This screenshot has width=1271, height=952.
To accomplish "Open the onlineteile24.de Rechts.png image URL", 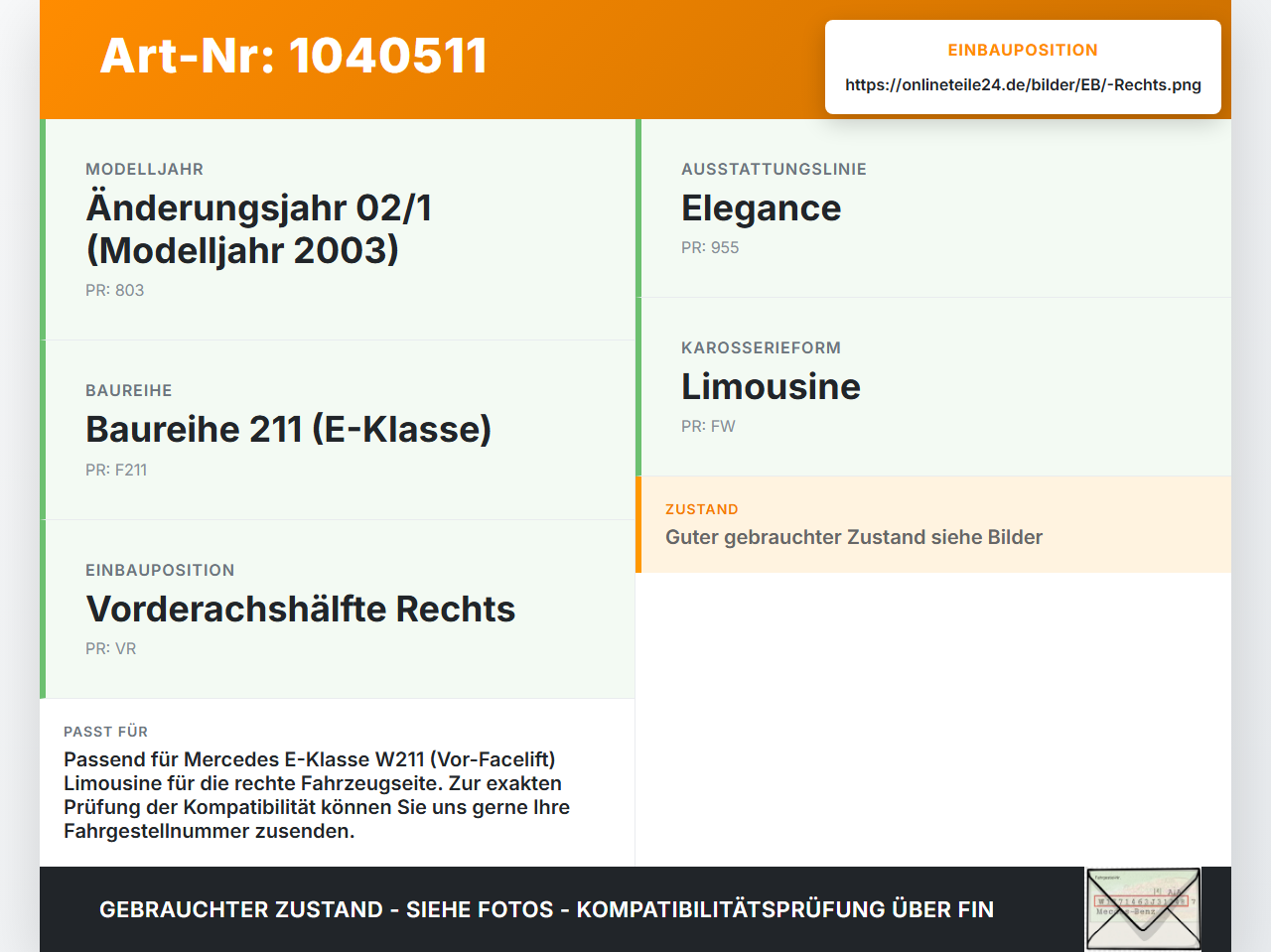I will click(x=1023, y=85).
